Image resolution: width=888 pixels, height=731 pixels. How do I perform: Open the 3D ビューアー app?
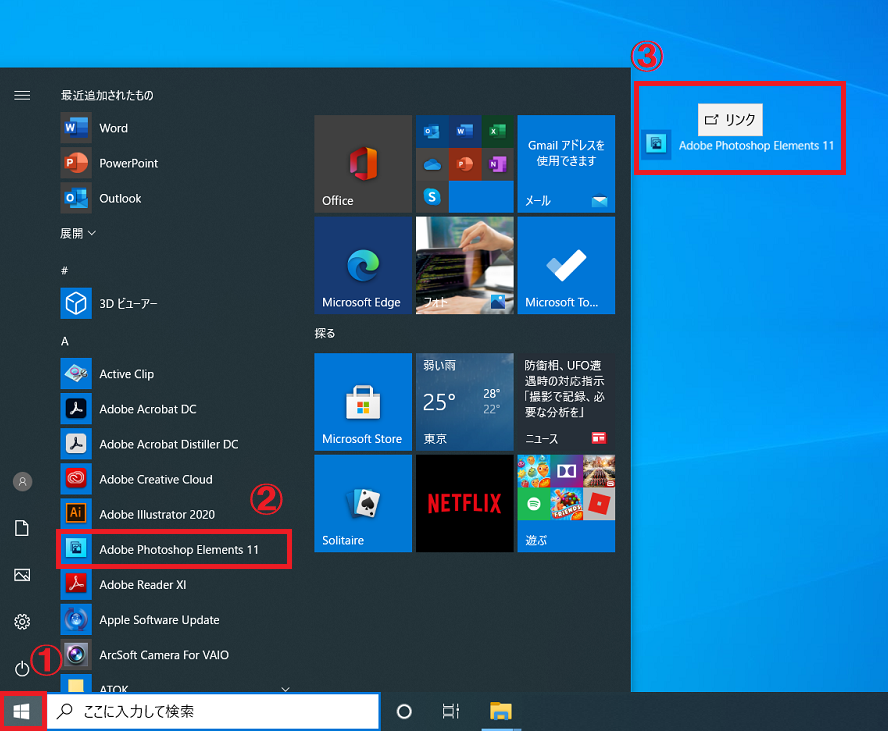(x=176, y=303)
